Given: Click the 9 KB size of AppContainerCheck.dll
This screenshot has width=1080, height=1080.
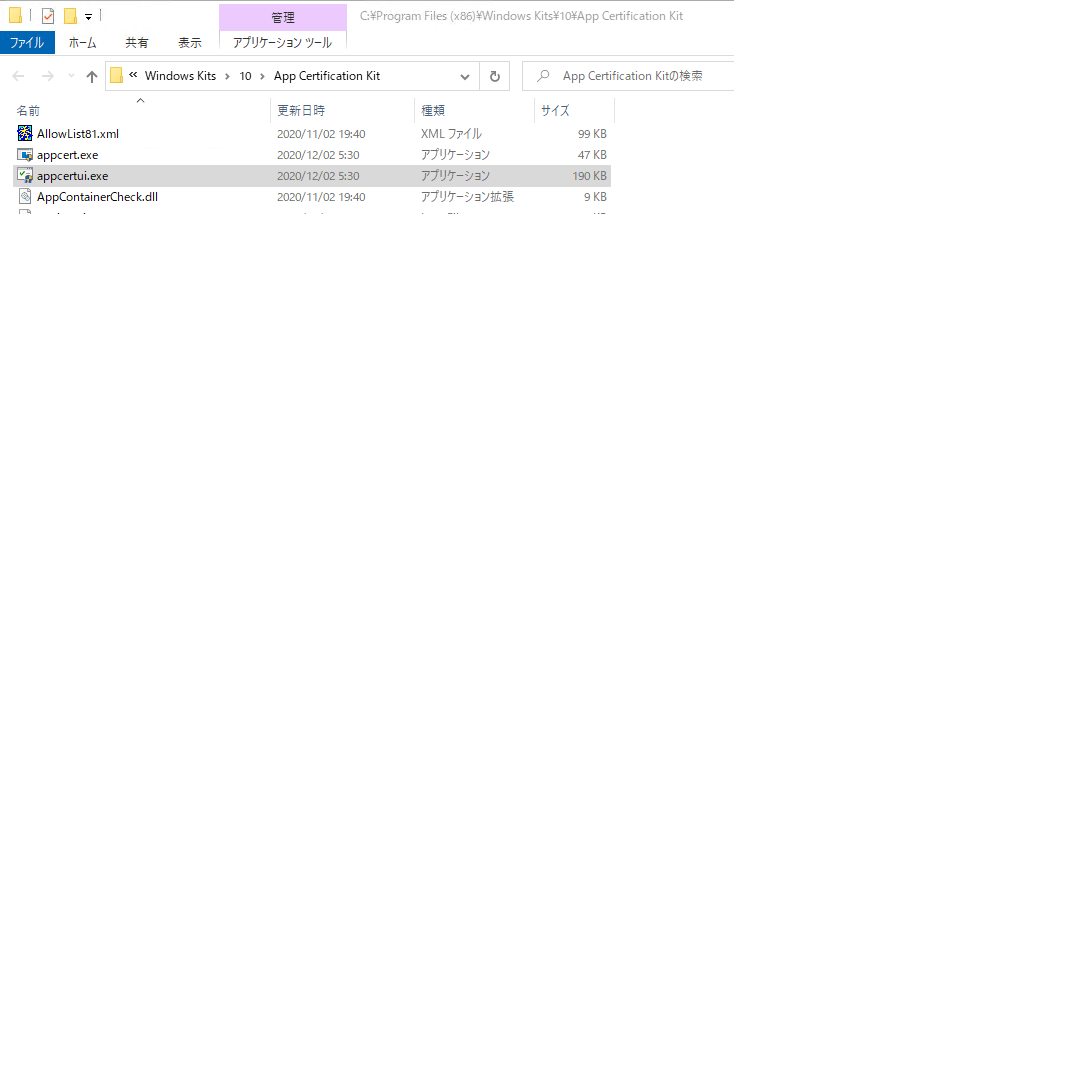Looking at the screenshot, I should (595, 196).
